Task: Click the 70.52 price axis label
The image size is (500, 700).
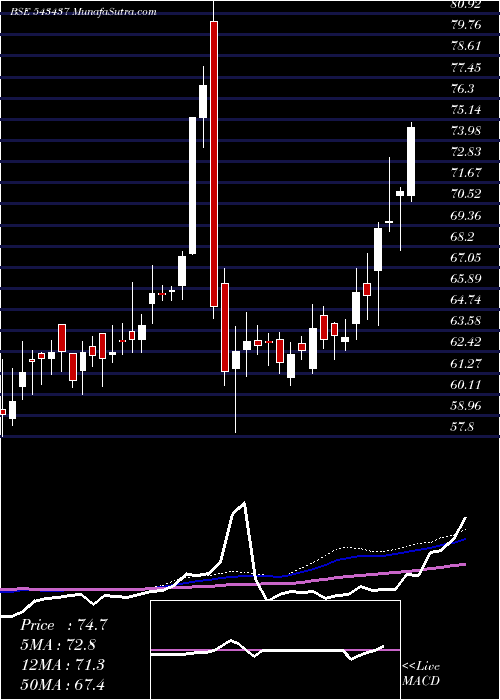Action: pyautogui.click(x=468, y=193)
